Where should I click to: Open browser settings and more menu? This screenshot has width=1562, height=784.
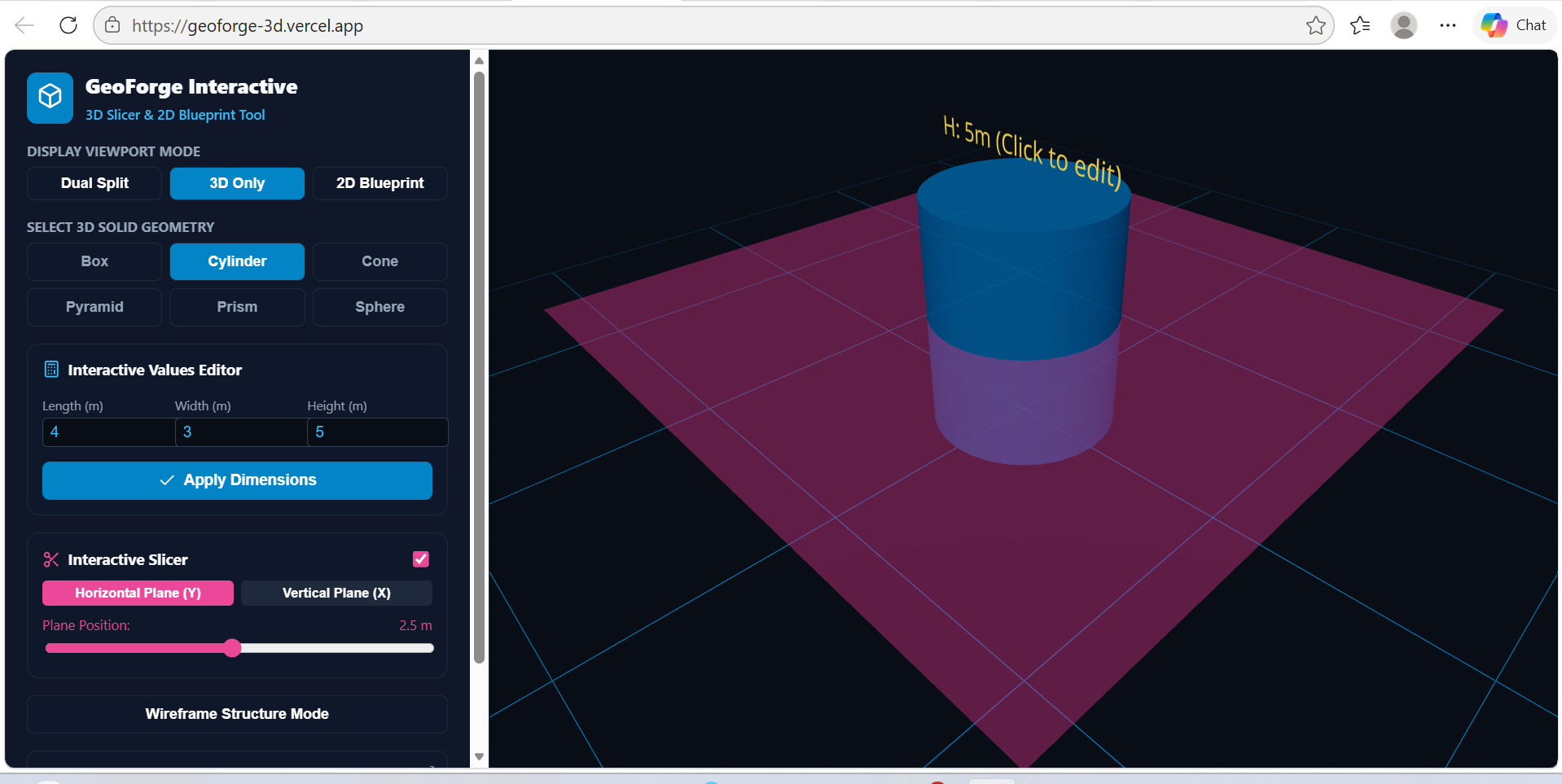tap(1447, 26)
